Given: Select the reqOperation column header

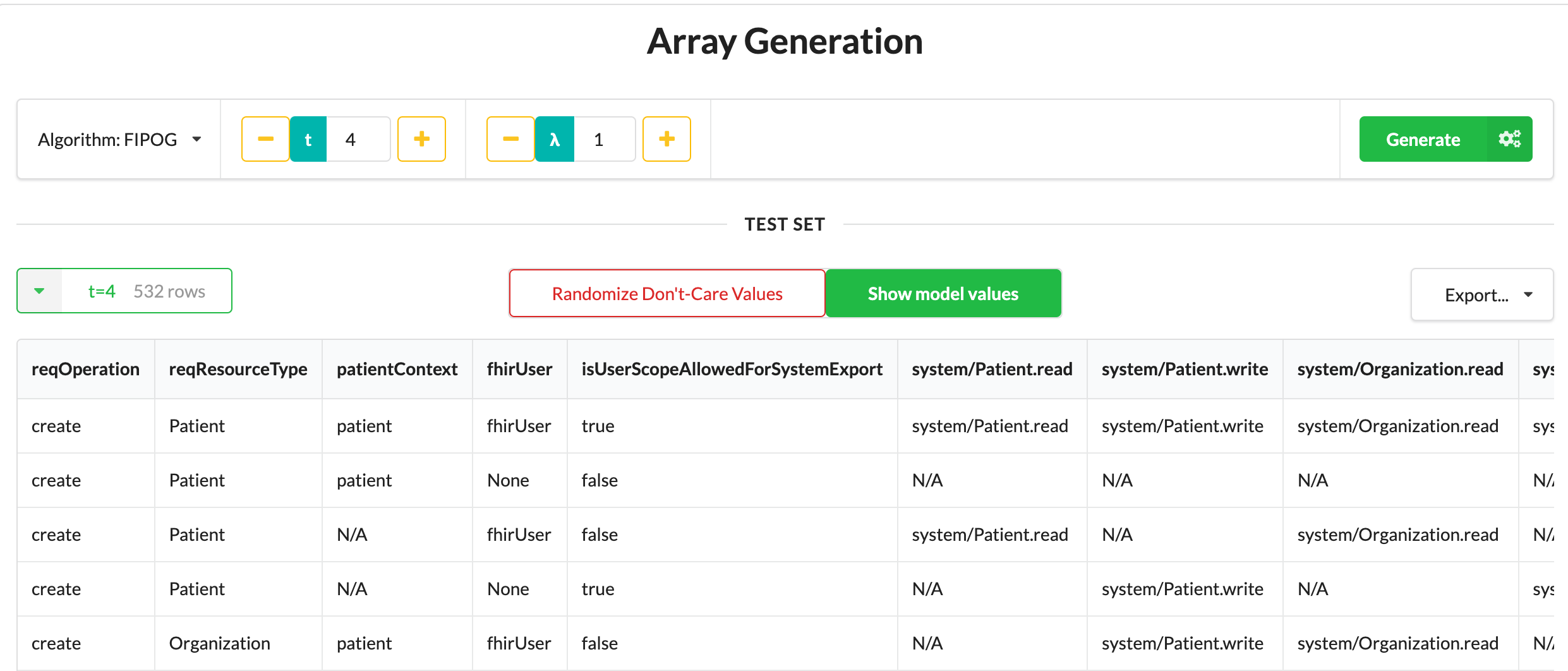Looking at the screenshot, I should point(86,369).
